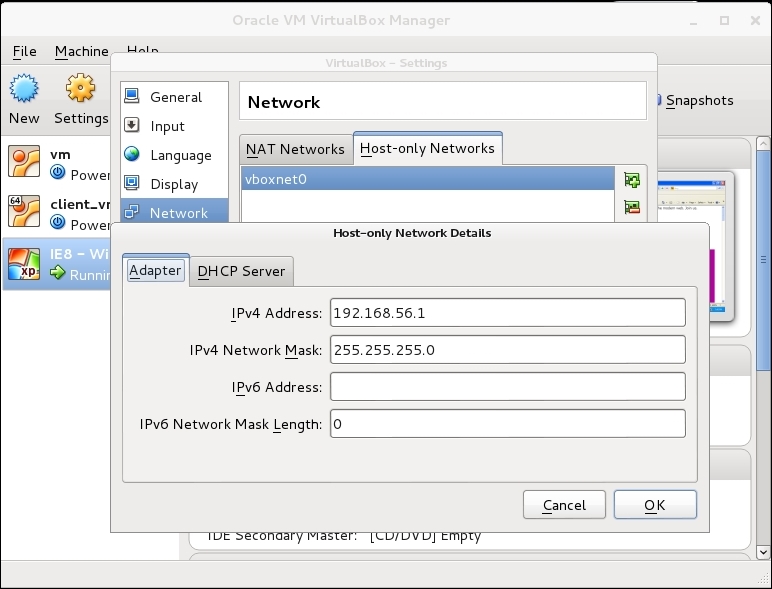Viewport: 772px width, 589px height.
Task: Open the File menu
Action: [25, 51]
